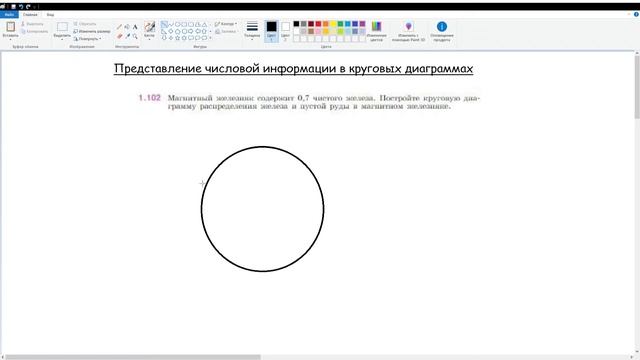
Task: Click the Resize (Изменить размер) button
Action: pyautogui.click(x=92, y=31)
